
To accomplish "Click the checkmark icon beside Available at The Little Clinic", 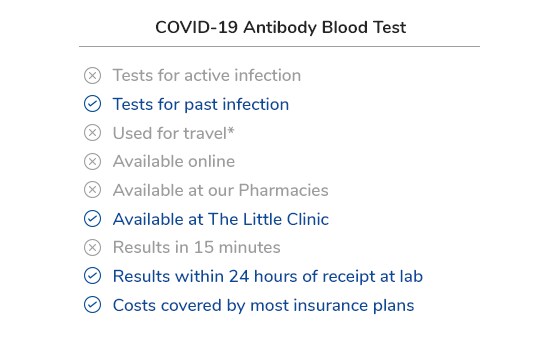I will 92,219.
